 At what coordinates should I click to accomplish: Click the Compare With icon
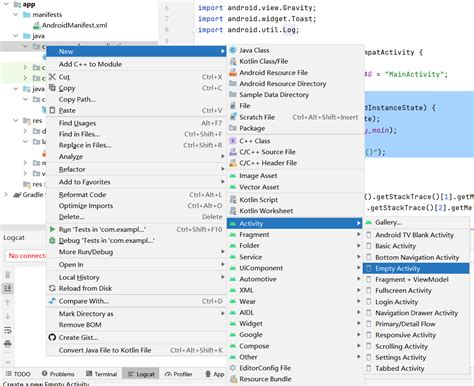click(52, 301)
